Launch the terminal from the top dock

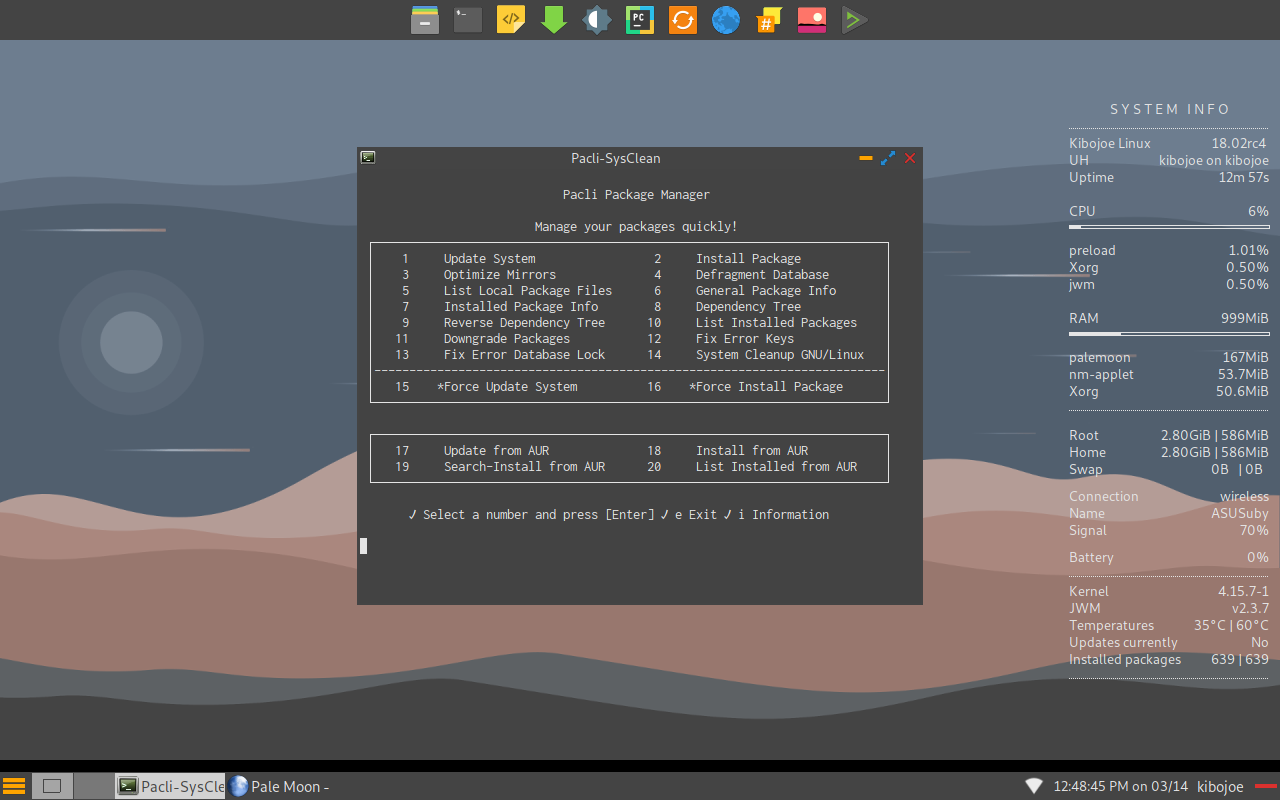tap(468, 20)
